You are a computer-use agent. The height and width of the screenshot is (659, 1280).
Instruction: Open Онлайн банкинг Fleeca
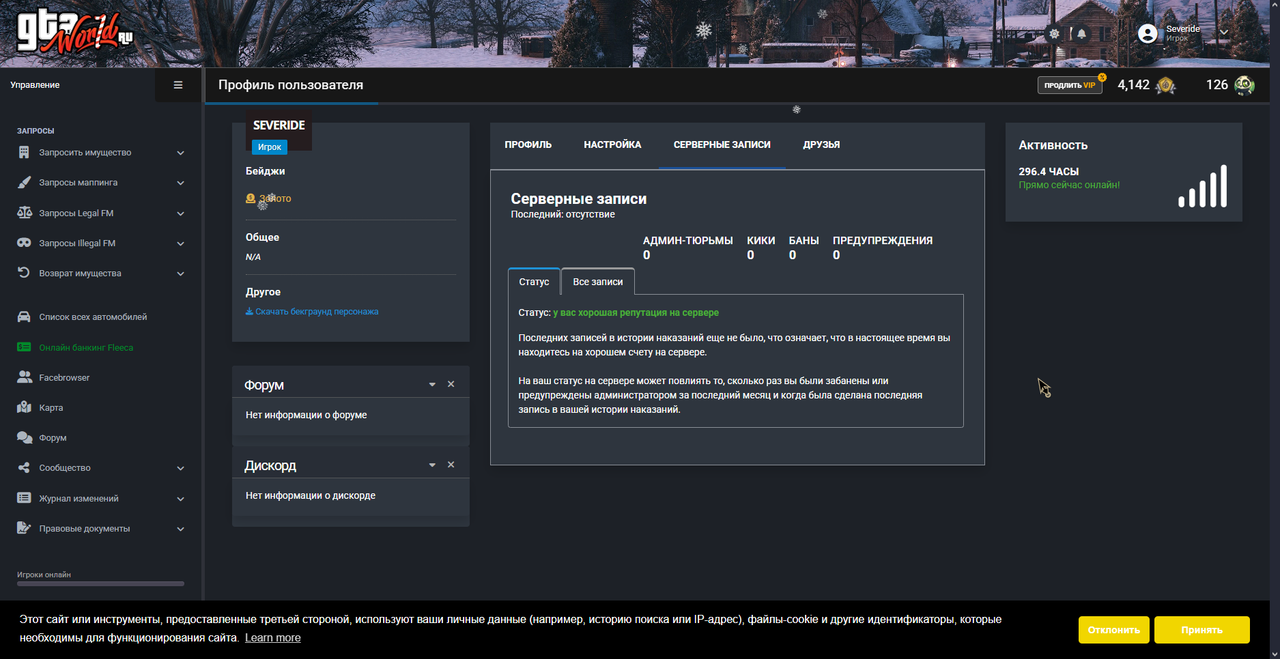86,347
